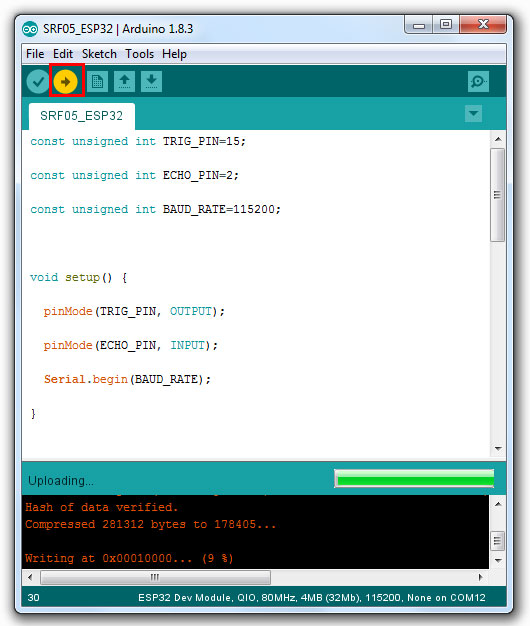
Task: Maximize the Arduino window
Action: click(446, 25)
